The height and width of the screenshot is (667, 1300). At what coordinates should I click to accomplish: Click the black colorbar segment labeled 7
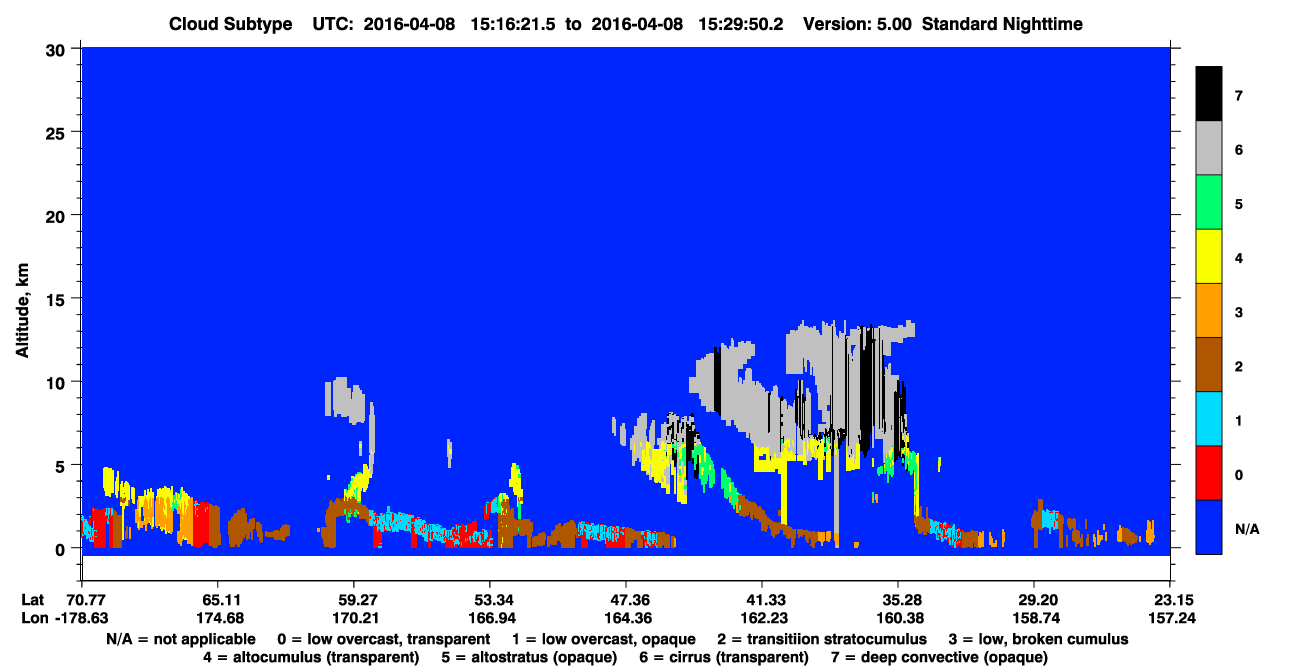[x=1208, y=94]
